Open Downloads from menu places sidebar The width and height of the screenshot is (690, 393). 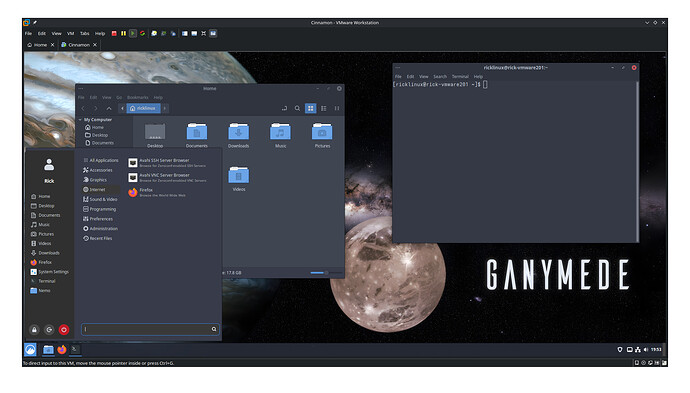(45, 253)
